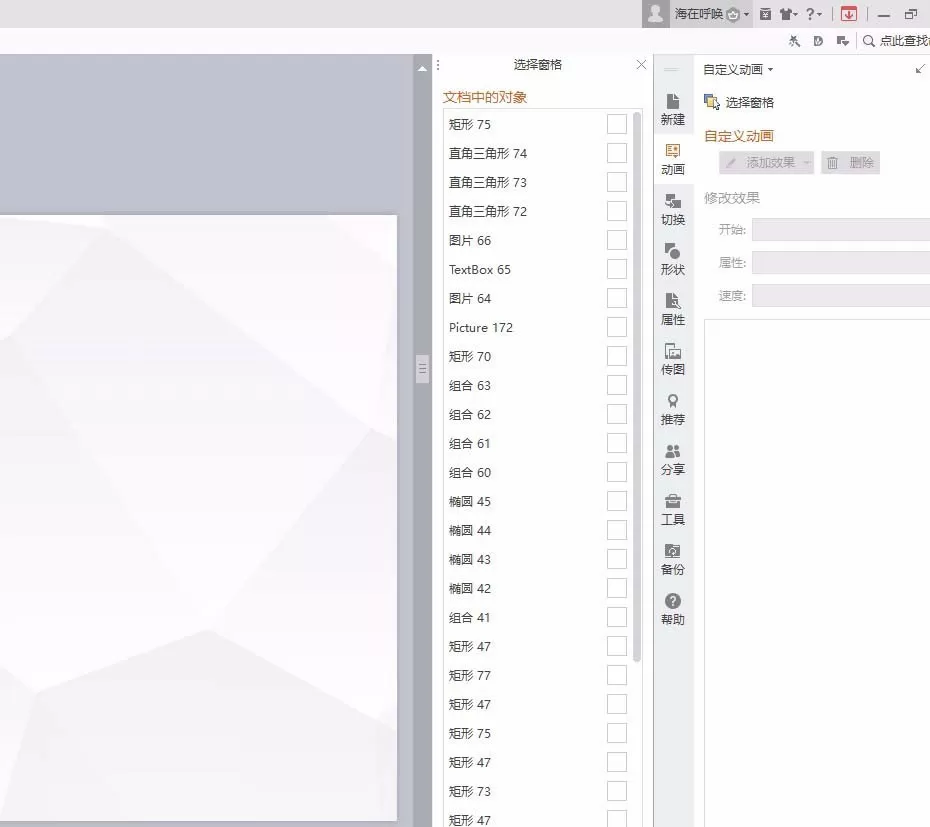Open the 属性 combo box

(841, 263)
